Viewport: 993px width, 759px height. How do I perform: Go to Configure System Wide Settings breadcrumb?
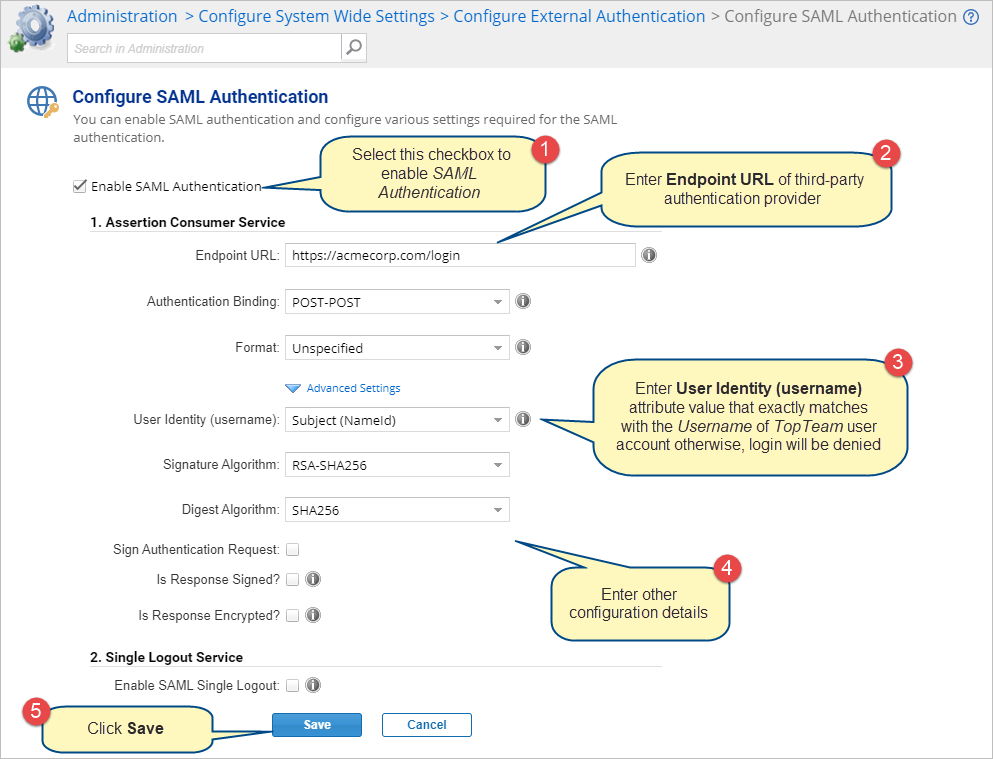coord(317,16)
